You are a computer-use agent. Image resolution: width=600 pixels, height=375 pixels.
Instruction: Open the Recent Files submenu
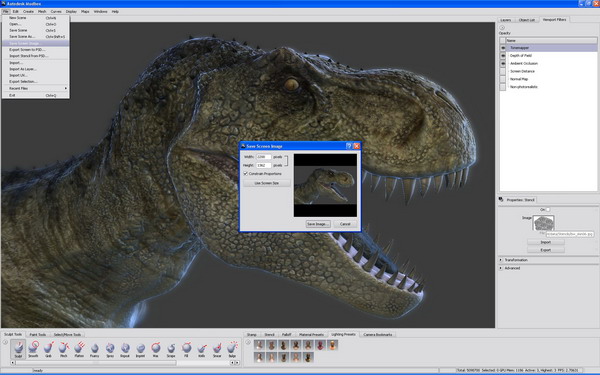point(36,88)
